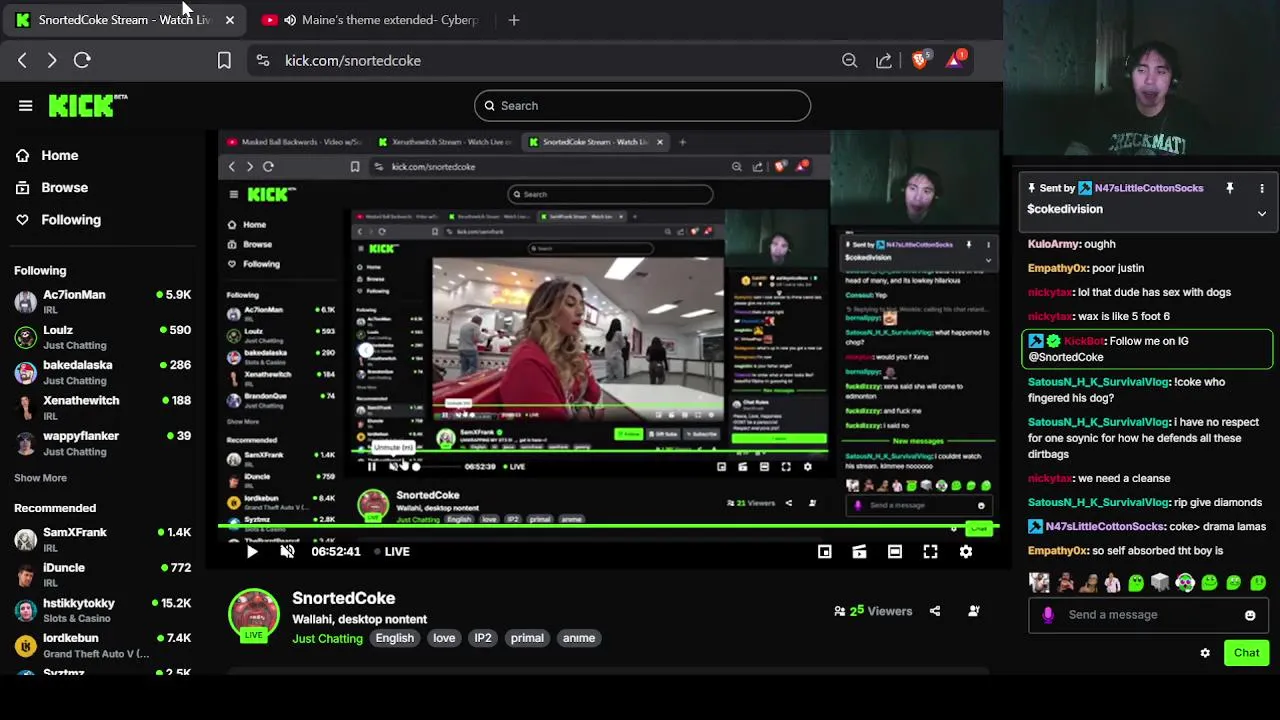
Task: Enable mini player mode icon
Action: tap(824, 551)
